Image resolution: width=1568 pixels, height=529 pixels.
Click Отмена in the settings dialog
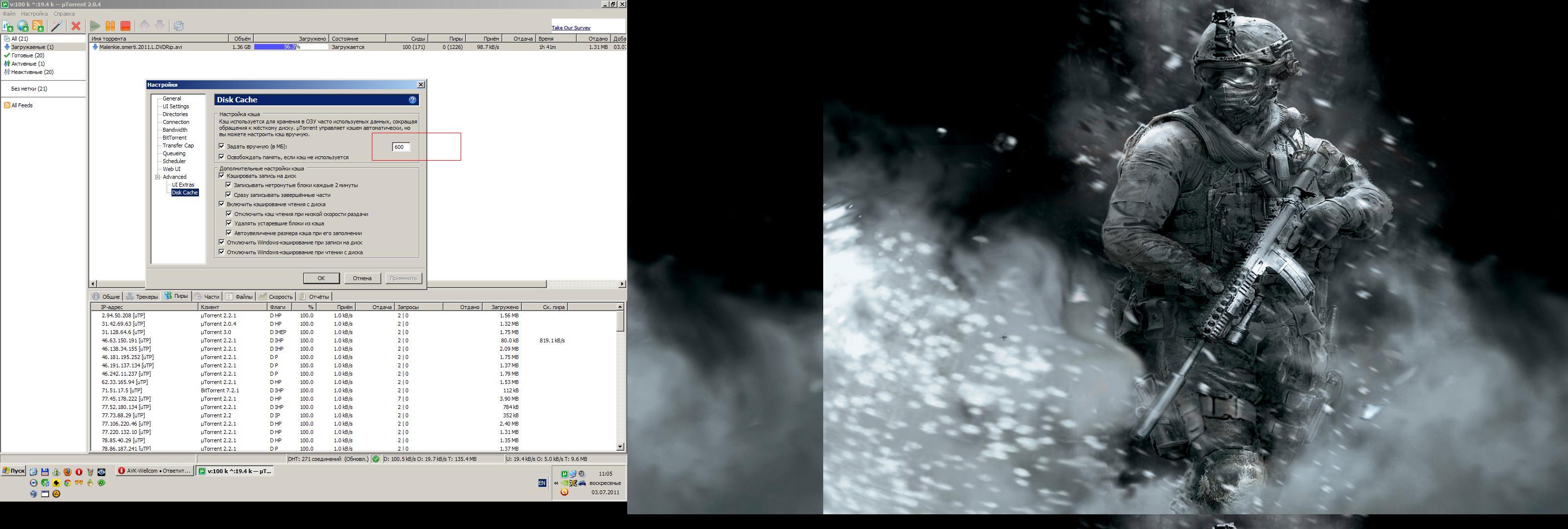362,278
